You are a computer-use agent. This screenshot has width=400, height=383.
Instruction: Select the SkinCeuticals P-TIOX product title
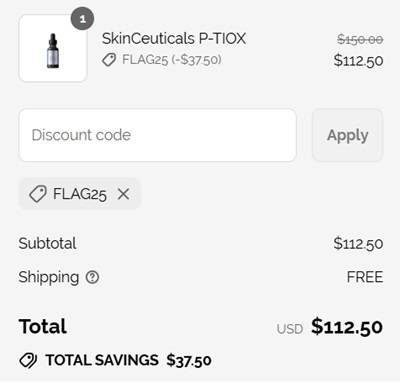[x=174, y=38]
